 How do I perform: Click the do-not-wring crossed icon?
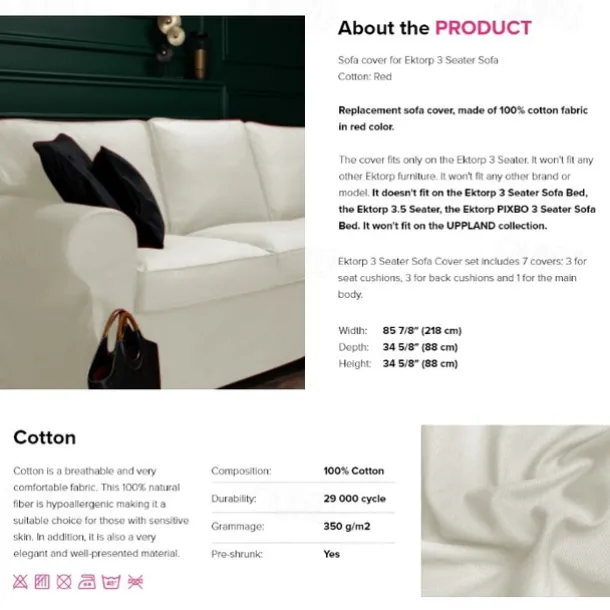point(135,582)
